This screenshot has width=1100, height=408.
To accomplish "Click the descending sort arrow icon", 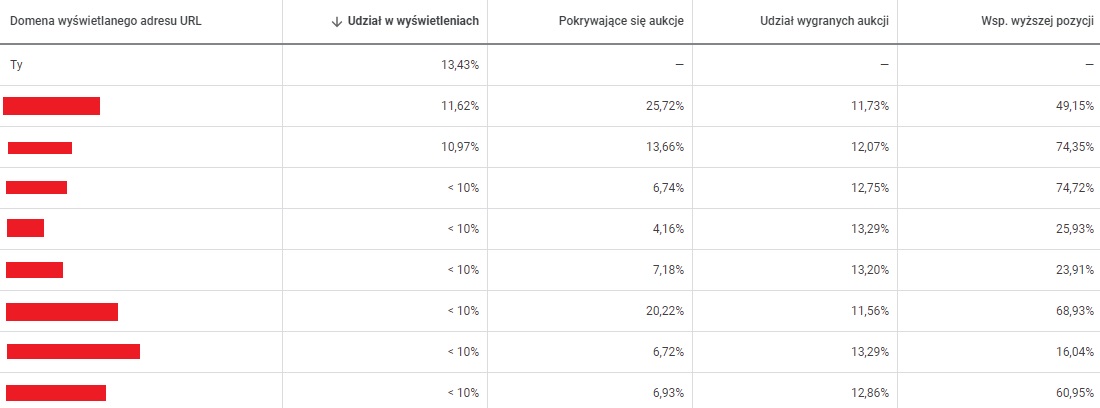I will (337, 22).
